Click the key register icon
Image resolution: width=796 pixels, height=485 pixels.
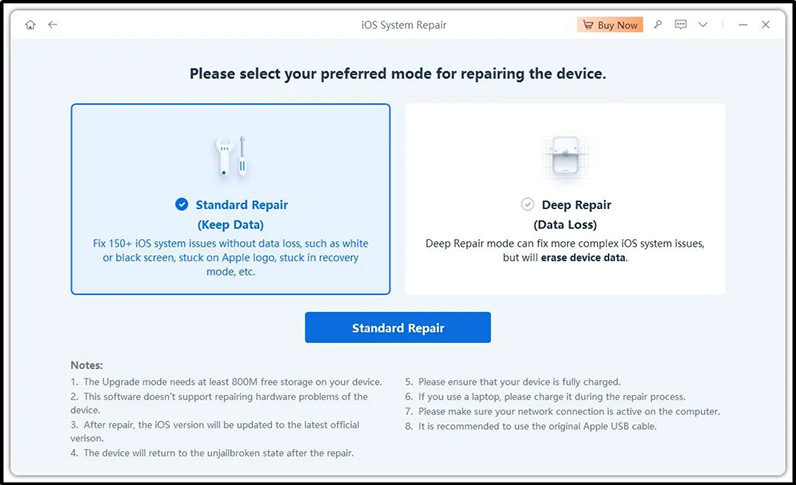point(658,24)
